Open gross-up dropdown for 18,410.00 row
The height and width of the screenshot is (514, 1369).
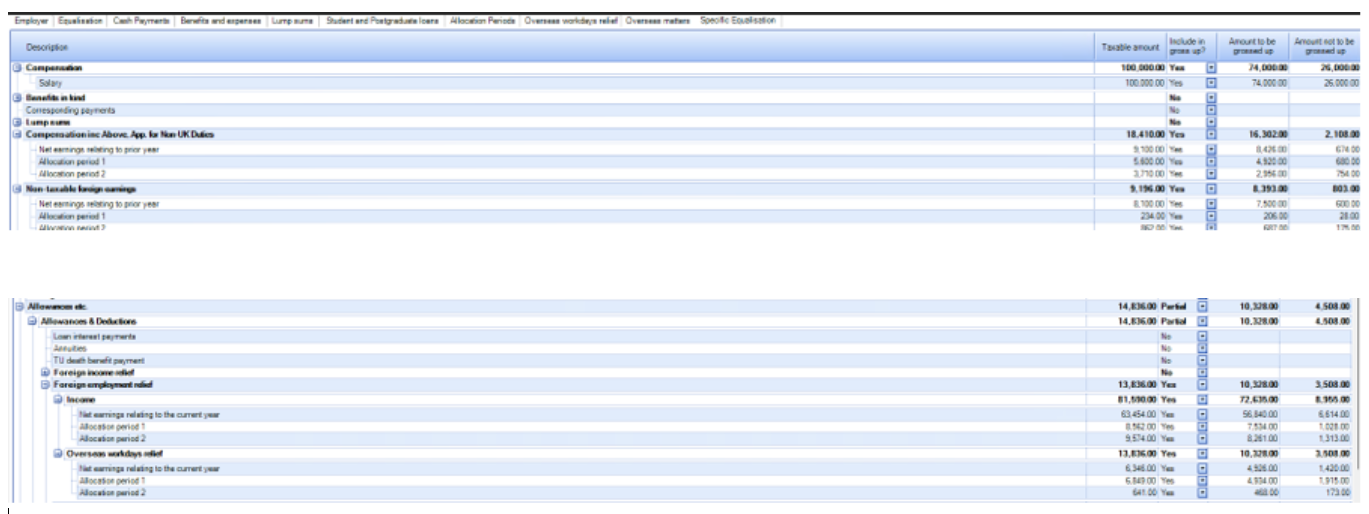coord(1211,134)
